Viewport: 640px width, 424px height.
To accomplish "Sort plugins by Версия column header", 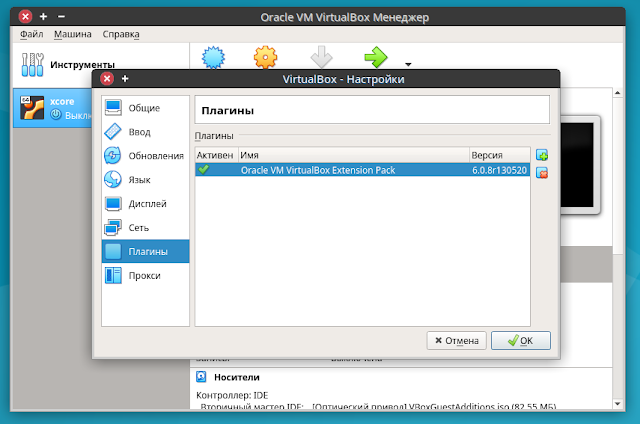I will [x=500, y=155].
